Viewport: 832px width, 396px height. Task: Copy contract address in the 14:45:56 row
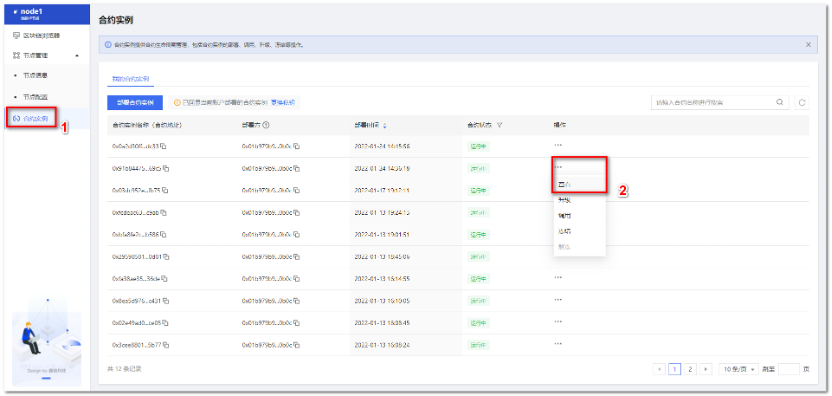tap(163, 146)
